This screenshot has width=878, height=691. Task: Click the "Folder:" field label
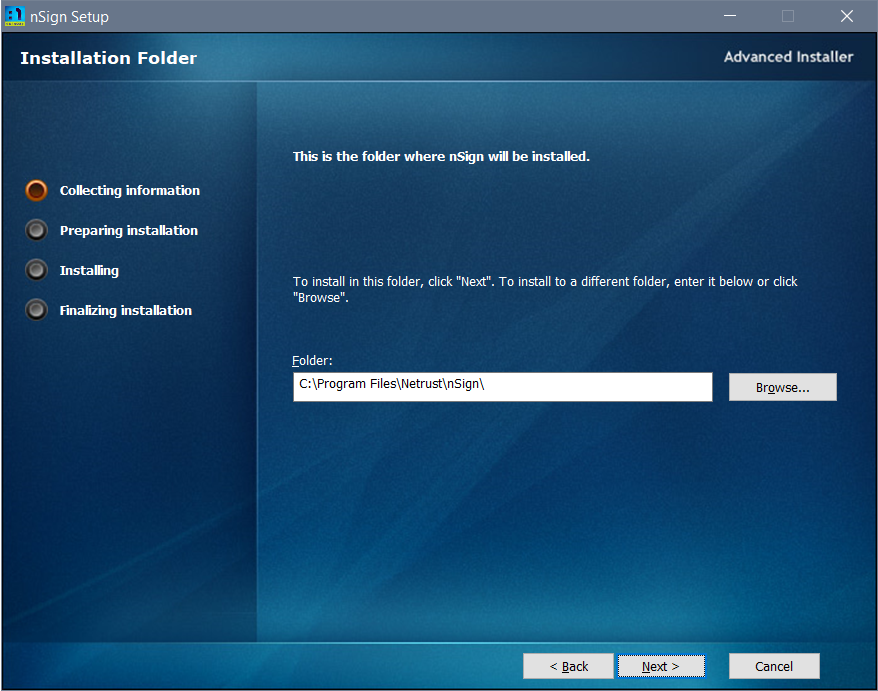[x=312, y=361]
